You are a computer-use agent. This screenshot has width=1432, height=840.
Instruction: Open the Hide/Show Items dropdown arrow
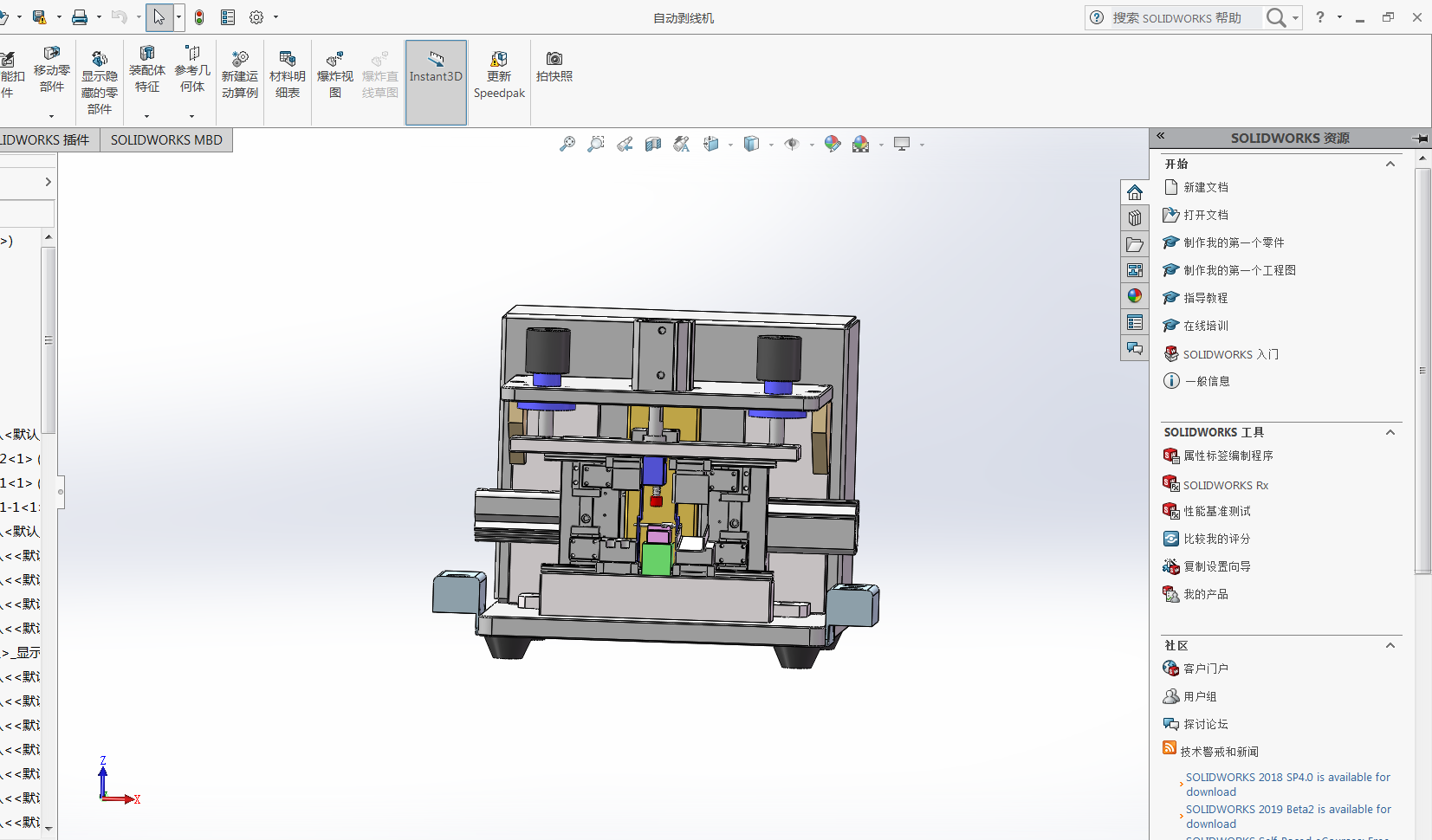click(812, 145)
